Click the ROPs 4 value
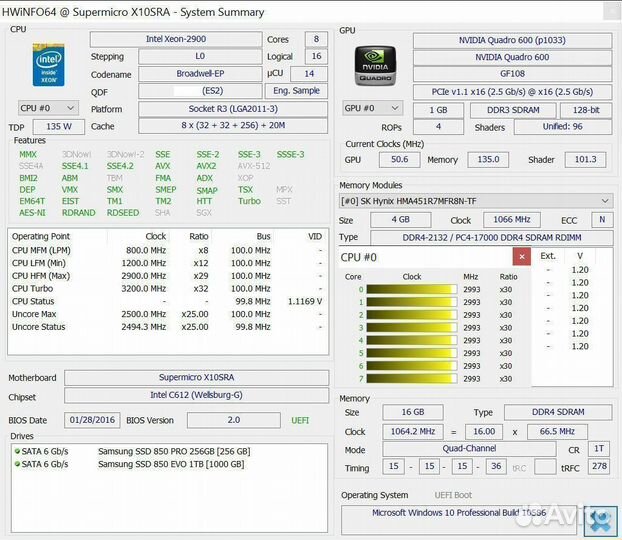Image resolution: width=622 pixels, height=540 pixels. pyautogui.click(x=438, y=127)
